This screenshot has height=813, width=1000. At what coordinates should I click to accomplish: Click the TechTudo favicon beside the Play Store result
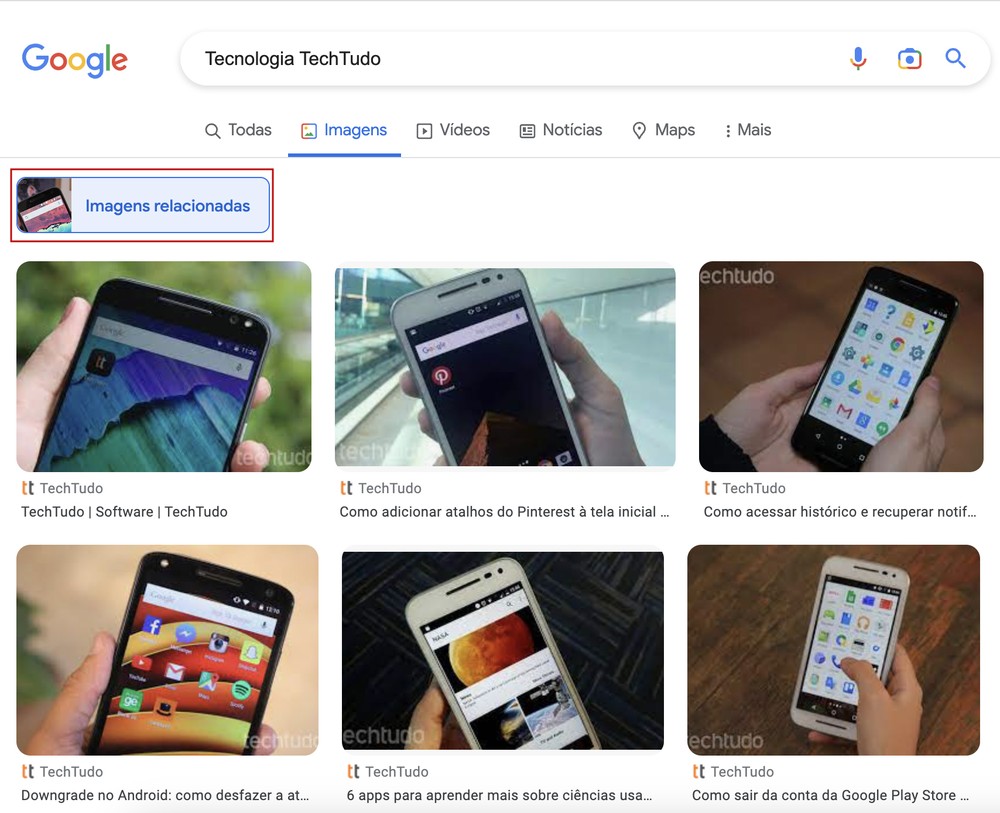click(697, 771)
